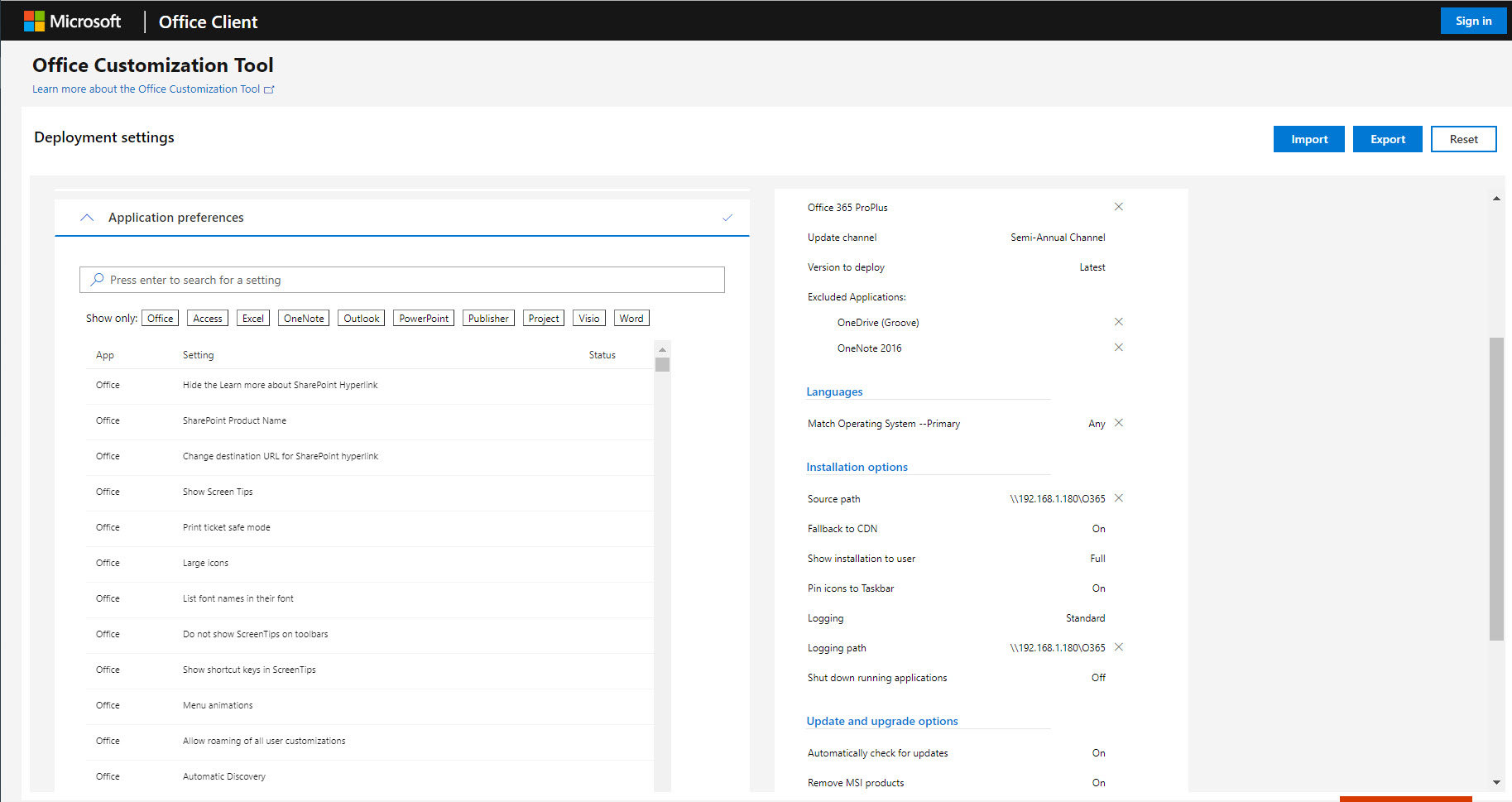Select the Print ticket safe mode setting
The height and width of the screenshot is (802, 1512).
click(369, 528)
